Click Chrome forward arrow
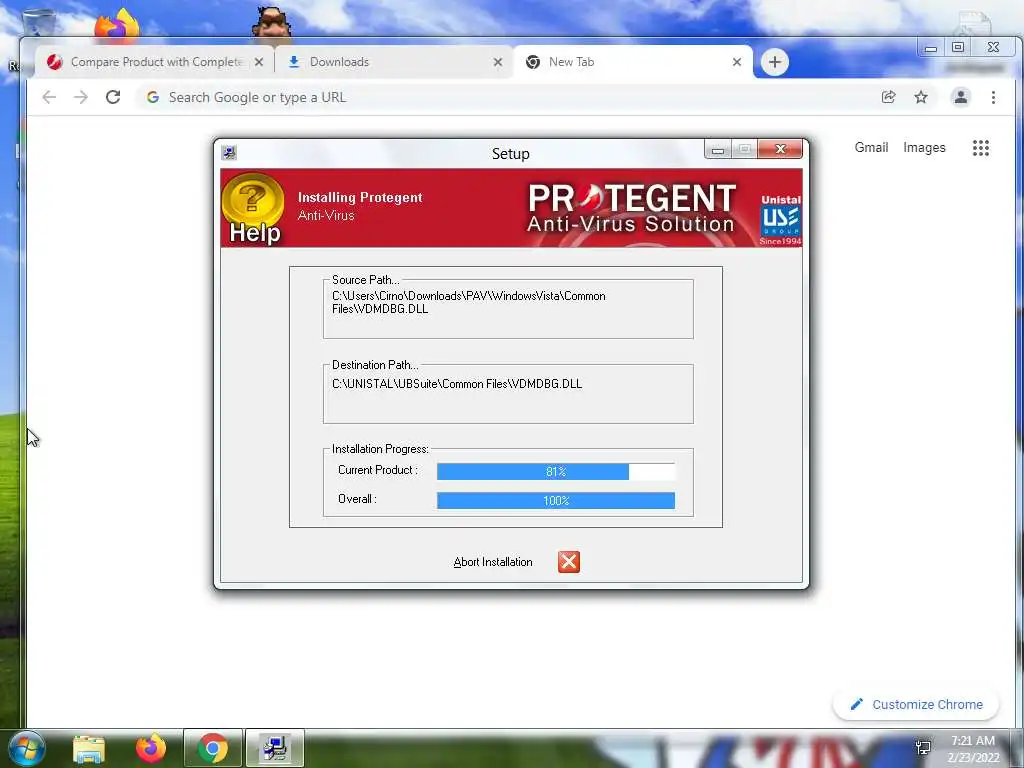Viewport: 1024px width, 768px height. pos(81,97)
